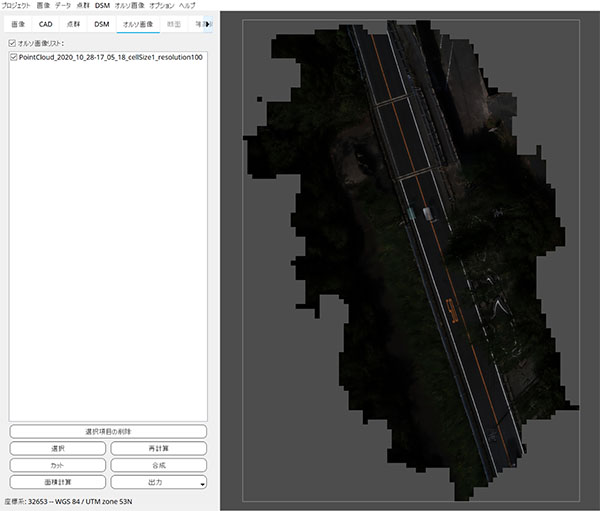600x511 pixels.
Task: Open the オプション menu
Action: (x=161, y=5)
